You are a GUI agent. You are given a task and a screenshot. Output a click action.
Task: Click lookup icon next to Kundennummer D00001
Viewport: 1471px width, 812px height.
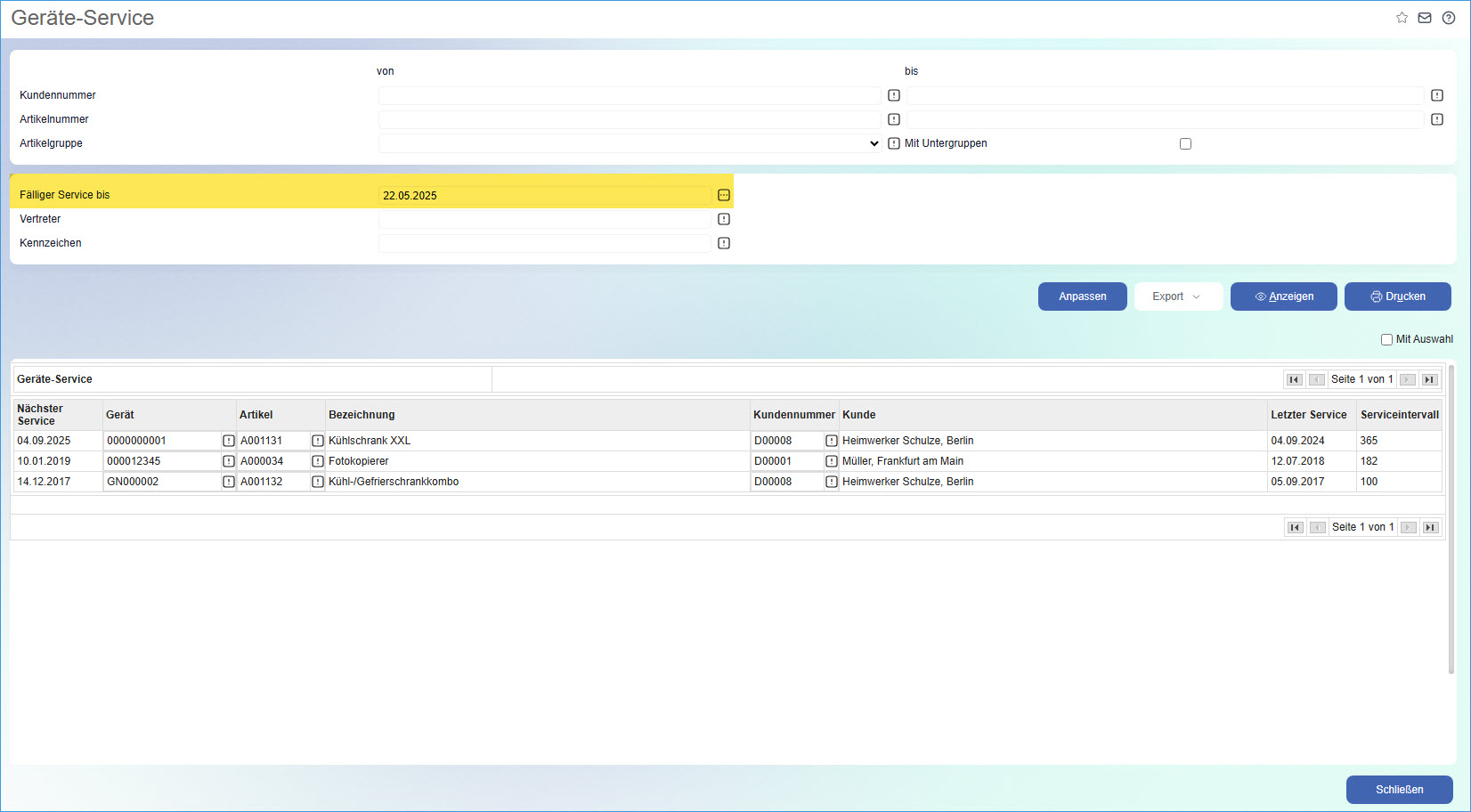832,461
